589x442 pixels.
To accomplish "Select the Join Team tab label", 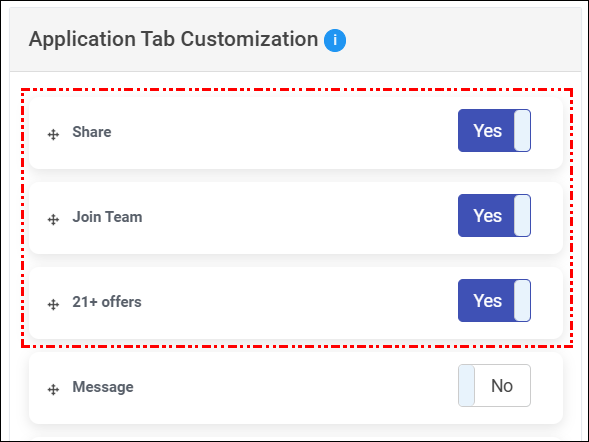I will point(107,217).
